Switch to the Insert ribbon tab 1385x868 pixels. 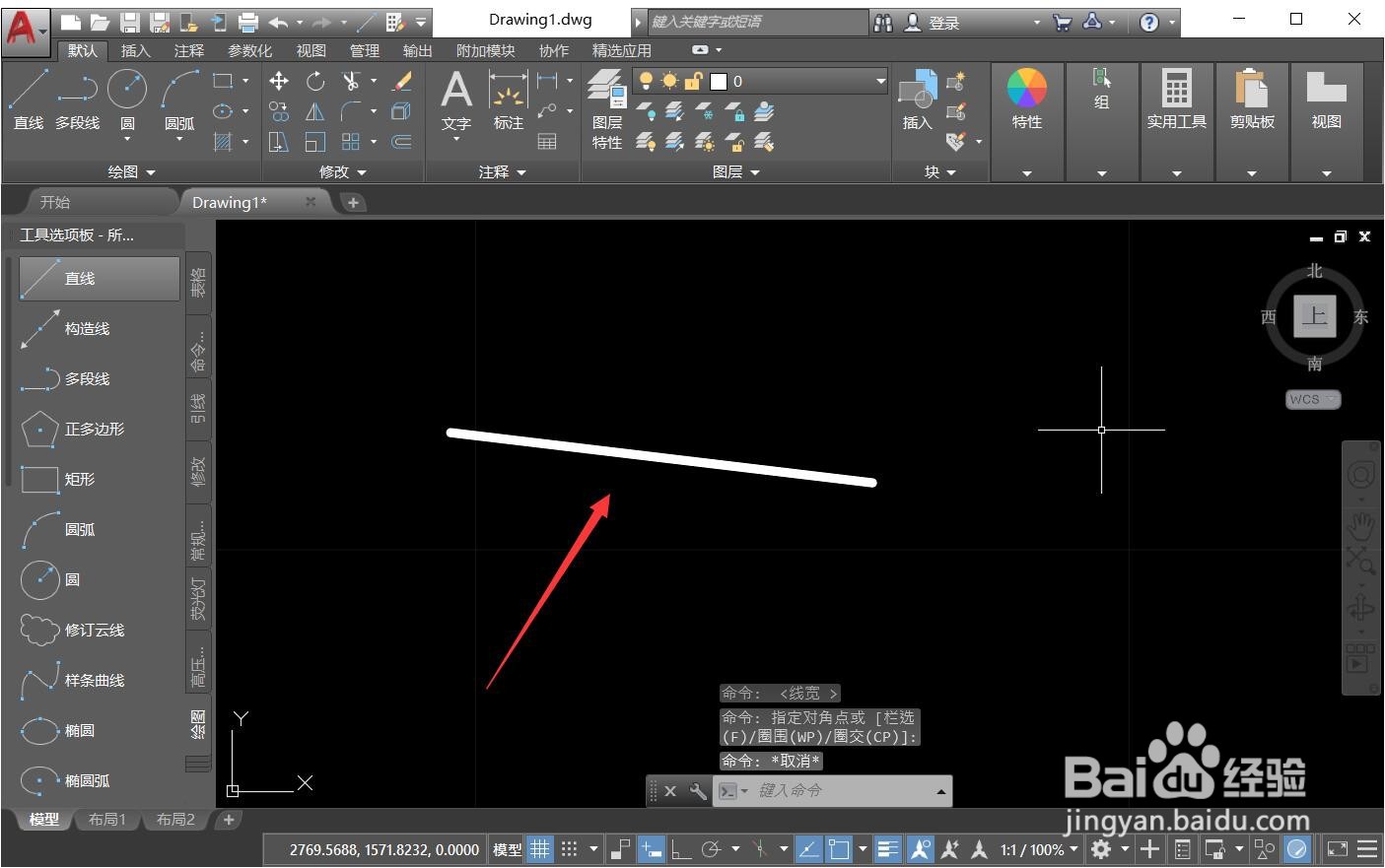pyautogui.click(x=135, y=50)
